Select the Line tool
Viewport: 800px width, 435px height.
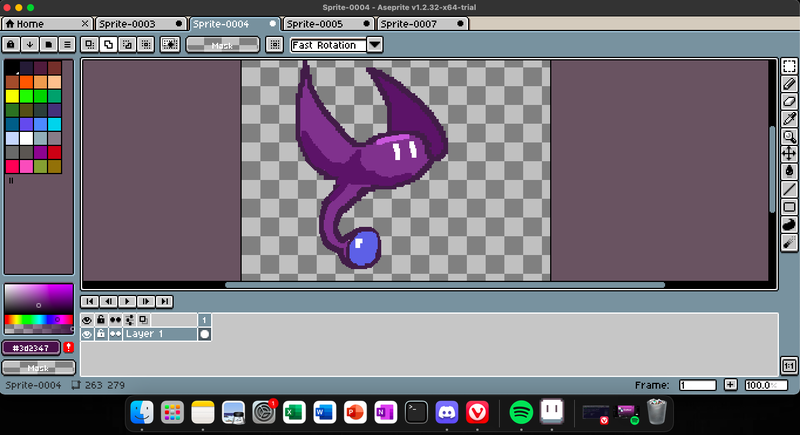(x=789, y=188)
